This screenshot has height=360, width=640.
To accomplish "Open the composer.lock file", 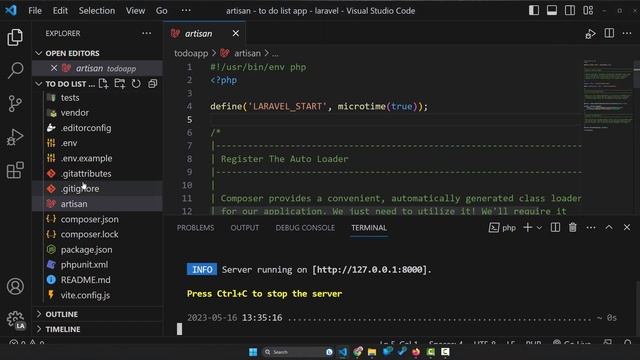I will pos(97,234).
